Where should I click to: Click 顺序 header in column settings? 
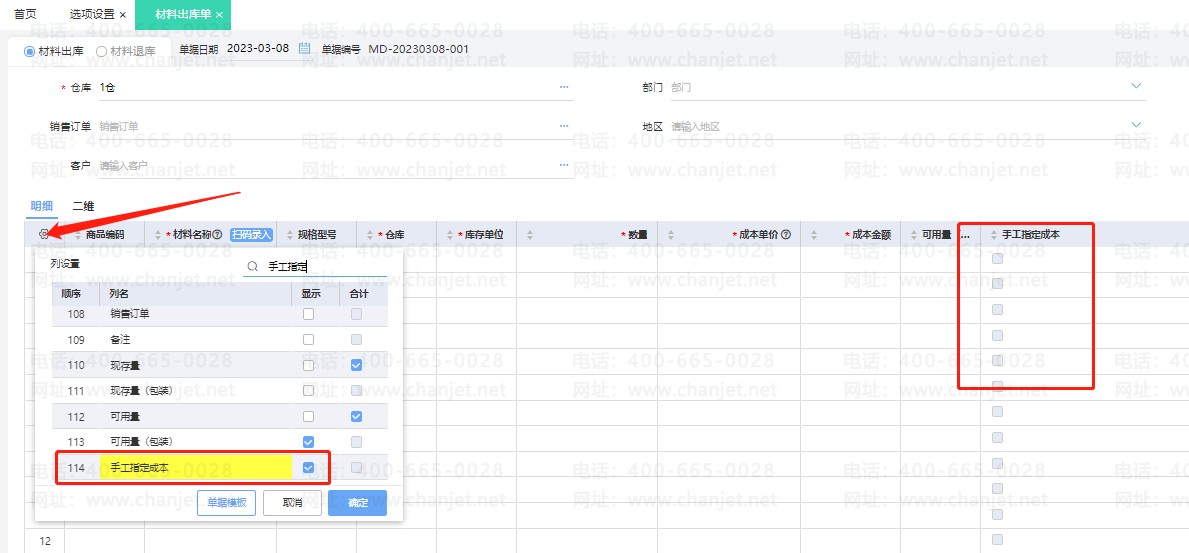tap(71, 293)
